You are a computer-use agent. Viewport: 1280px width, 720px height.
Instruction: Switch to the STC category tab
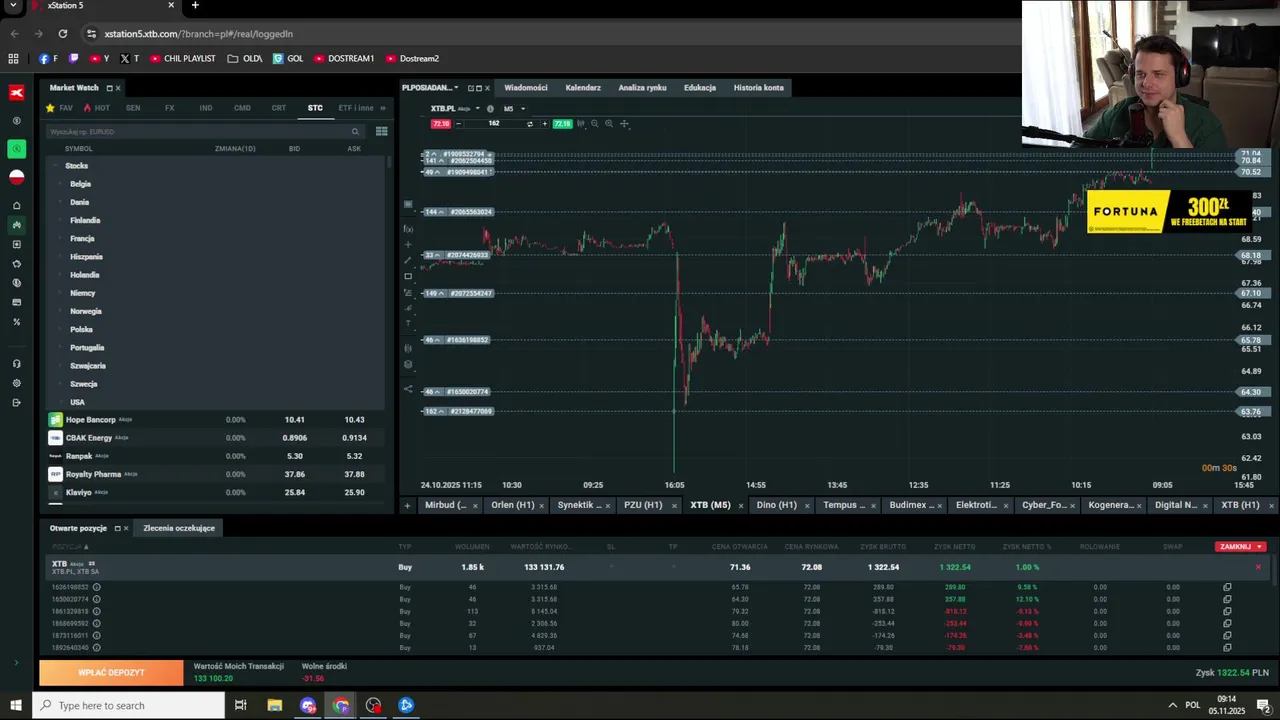click(315, 108)
